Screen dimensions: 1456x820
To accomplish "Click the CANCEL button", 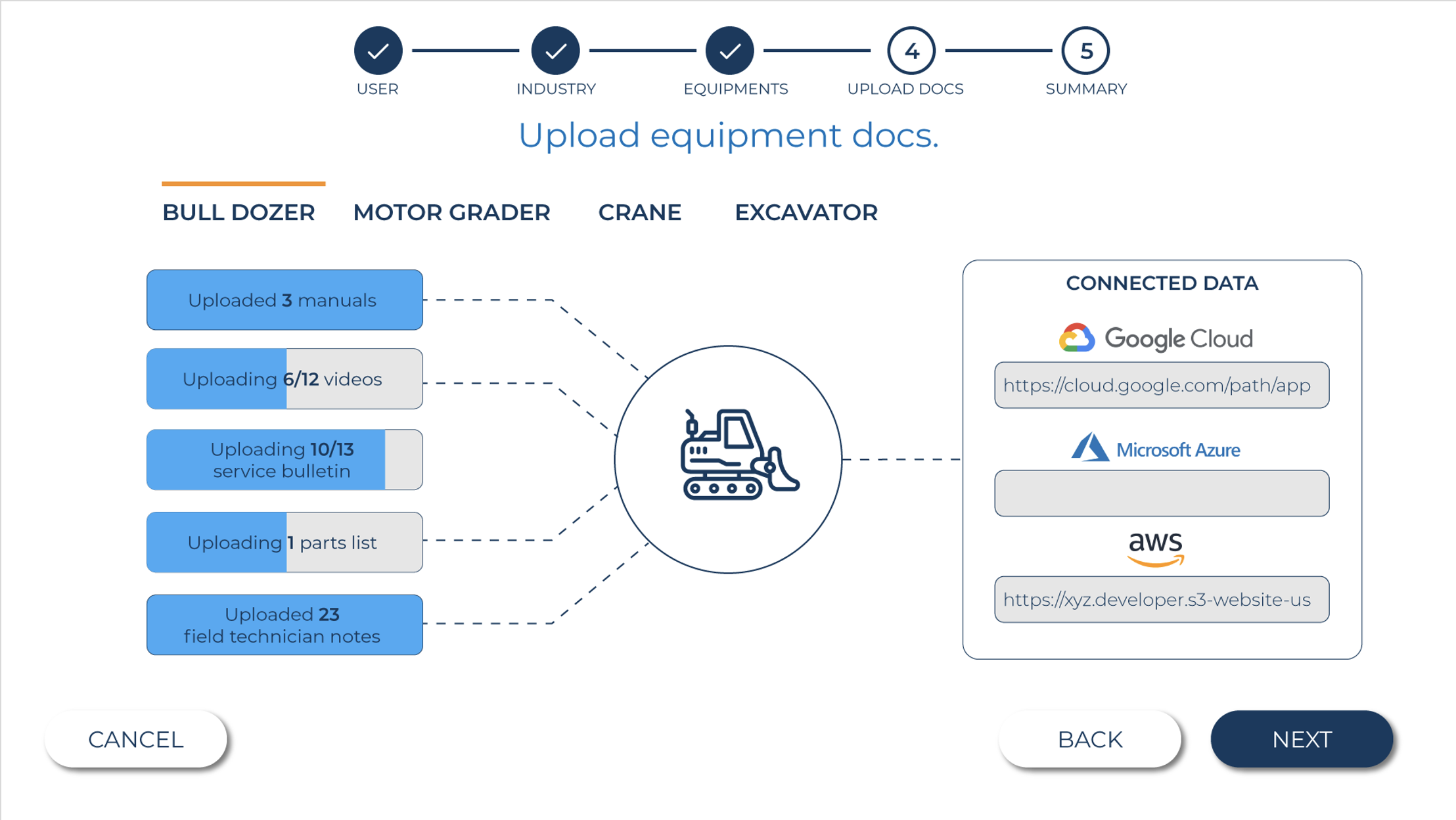I will click(136, 739).
